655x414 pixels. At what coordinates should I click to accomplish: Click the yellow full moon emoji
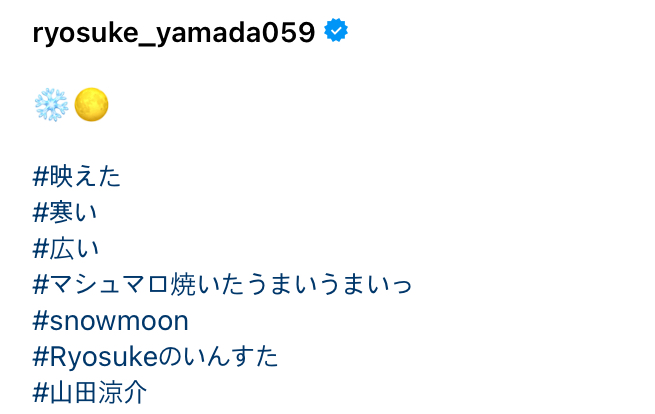(x=91, y=105)
